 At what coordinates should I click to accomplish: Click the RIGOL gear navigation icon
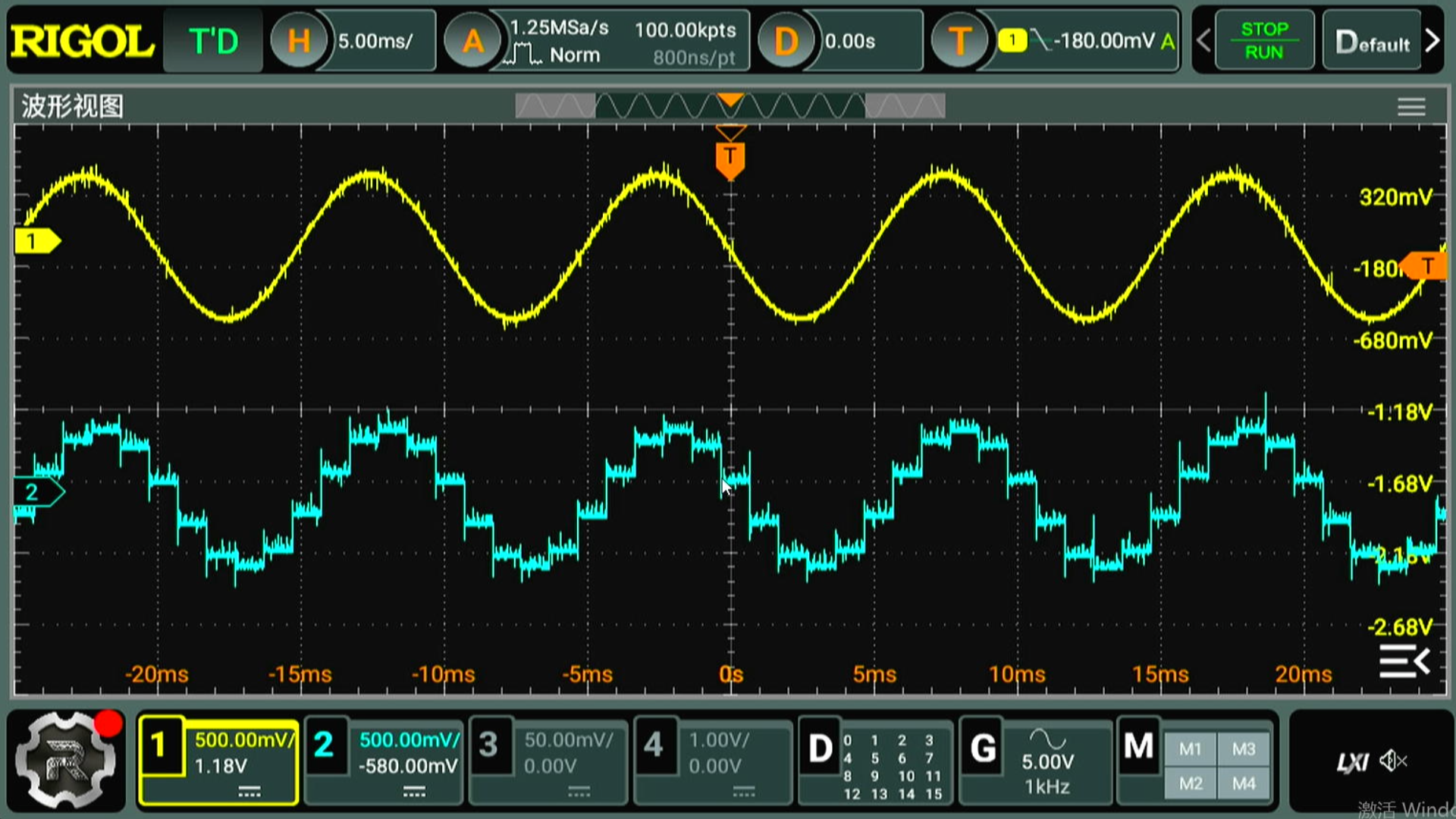click(x=65, y=761)
